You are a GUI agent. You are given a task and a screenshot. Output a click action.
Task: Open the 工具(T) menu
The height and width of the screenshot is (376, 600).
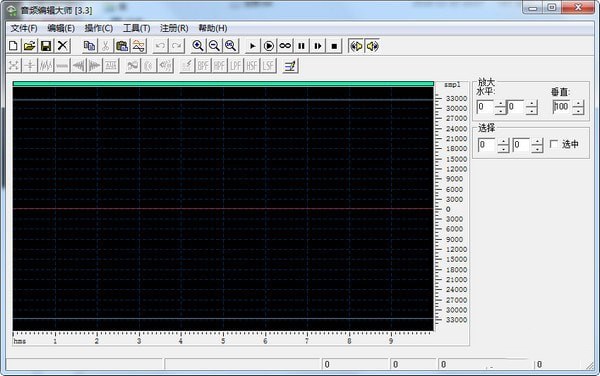click(136, 28)
